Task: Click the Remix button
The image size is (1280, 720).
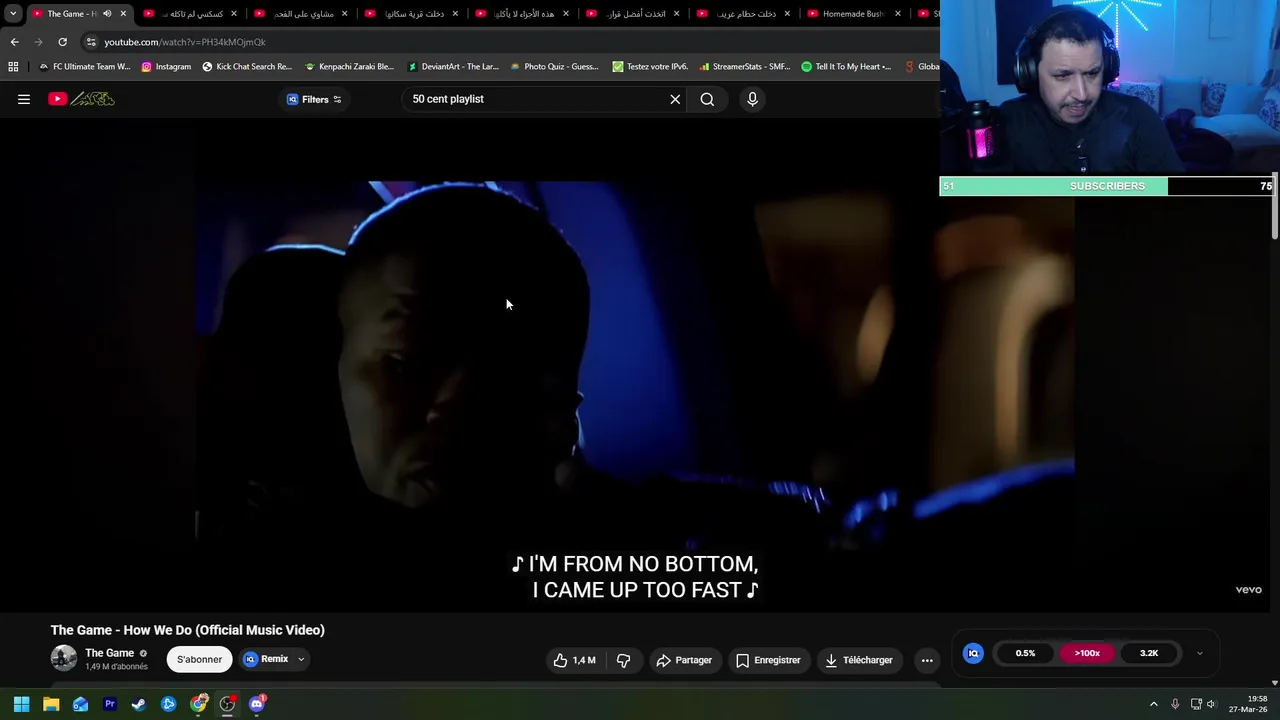Action: click(265, 659)
